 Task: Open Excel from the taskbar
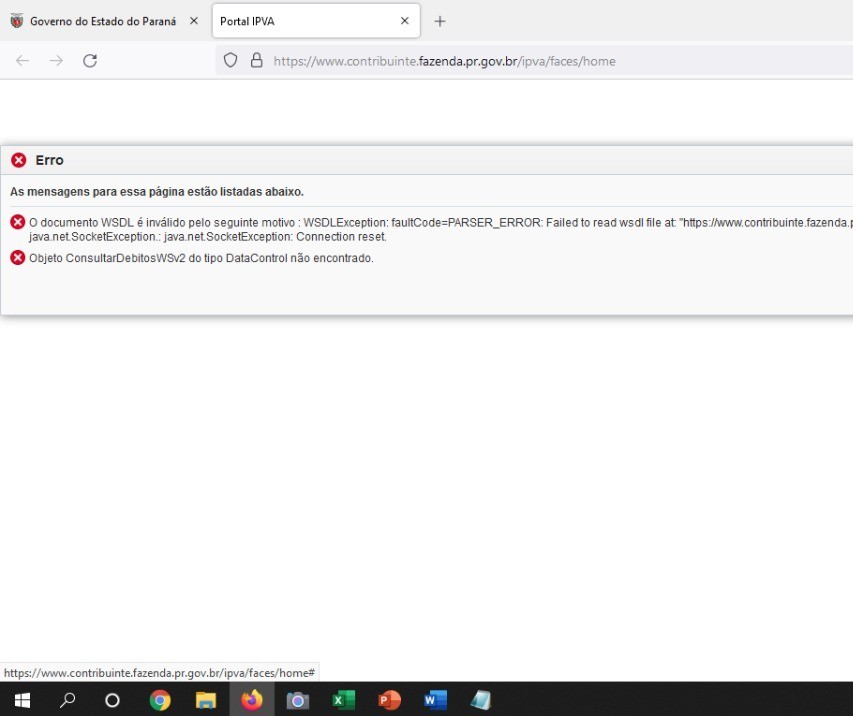344,700
